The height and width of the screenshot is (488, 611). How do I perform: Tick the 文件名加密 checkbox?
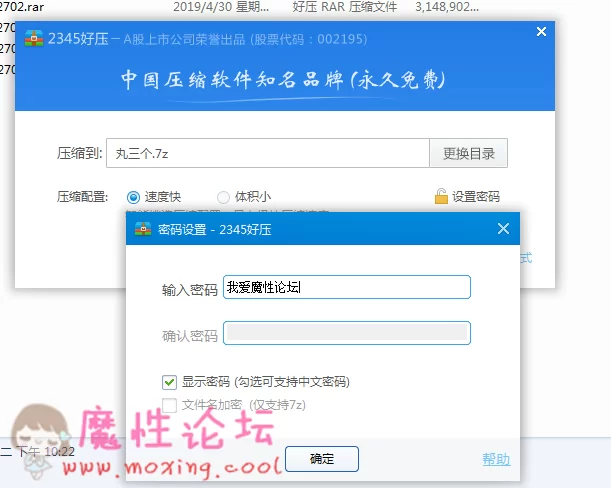tap(169, 405)
